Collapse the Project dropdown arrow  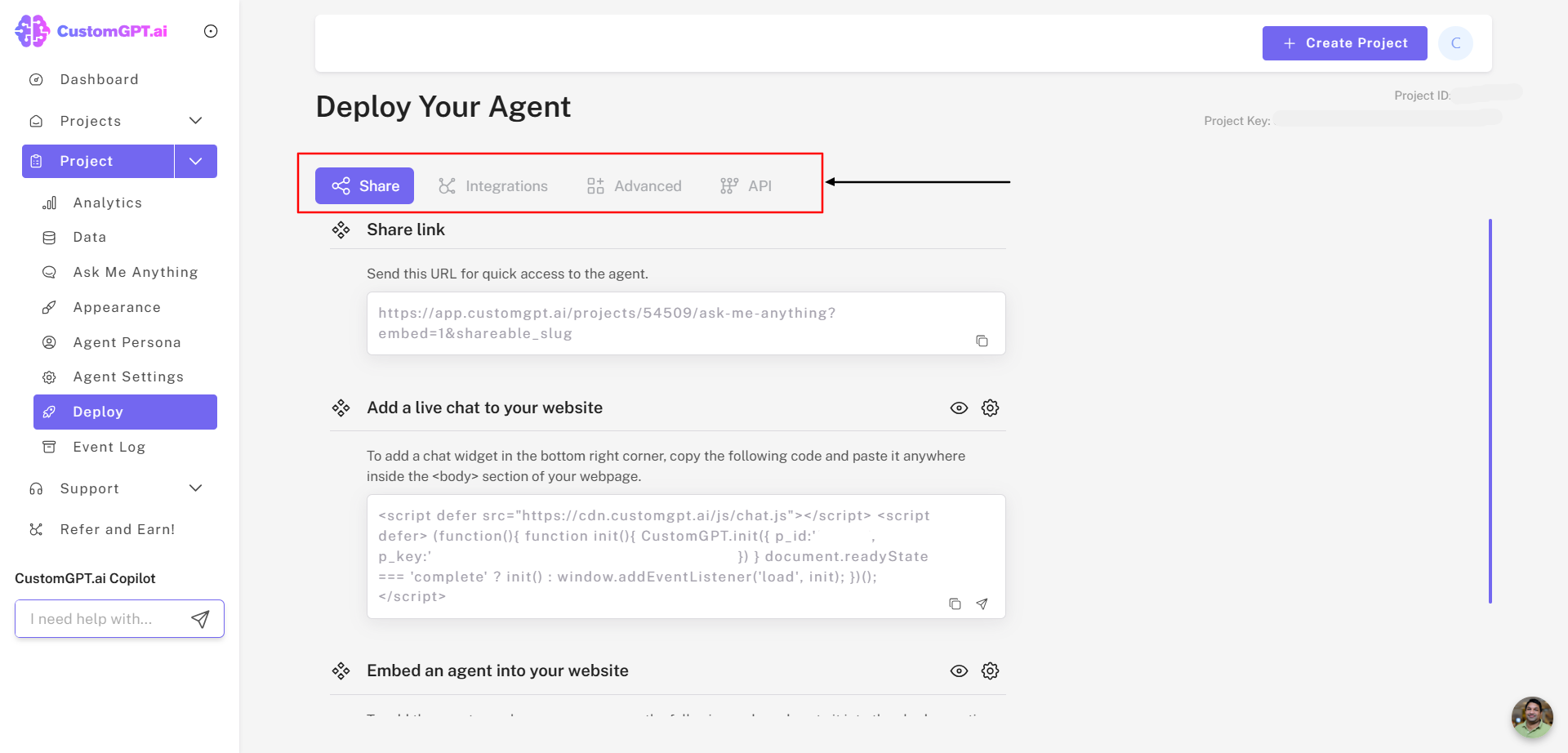195,161
